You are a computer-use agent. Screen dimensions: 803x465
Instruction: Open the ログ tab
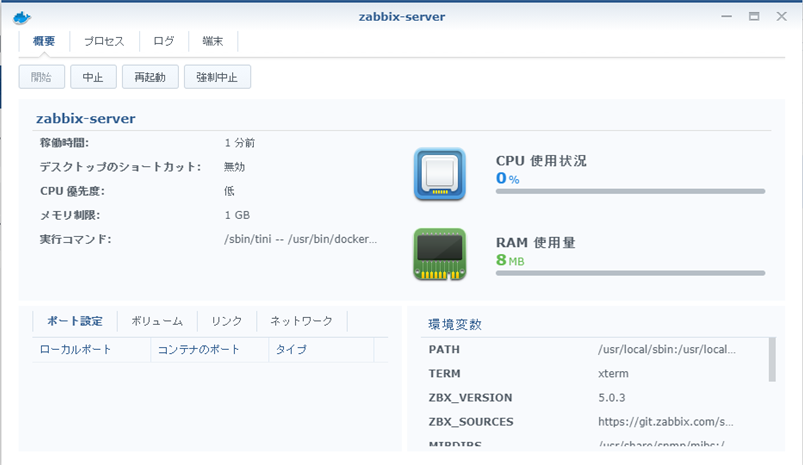coord(164,41)
